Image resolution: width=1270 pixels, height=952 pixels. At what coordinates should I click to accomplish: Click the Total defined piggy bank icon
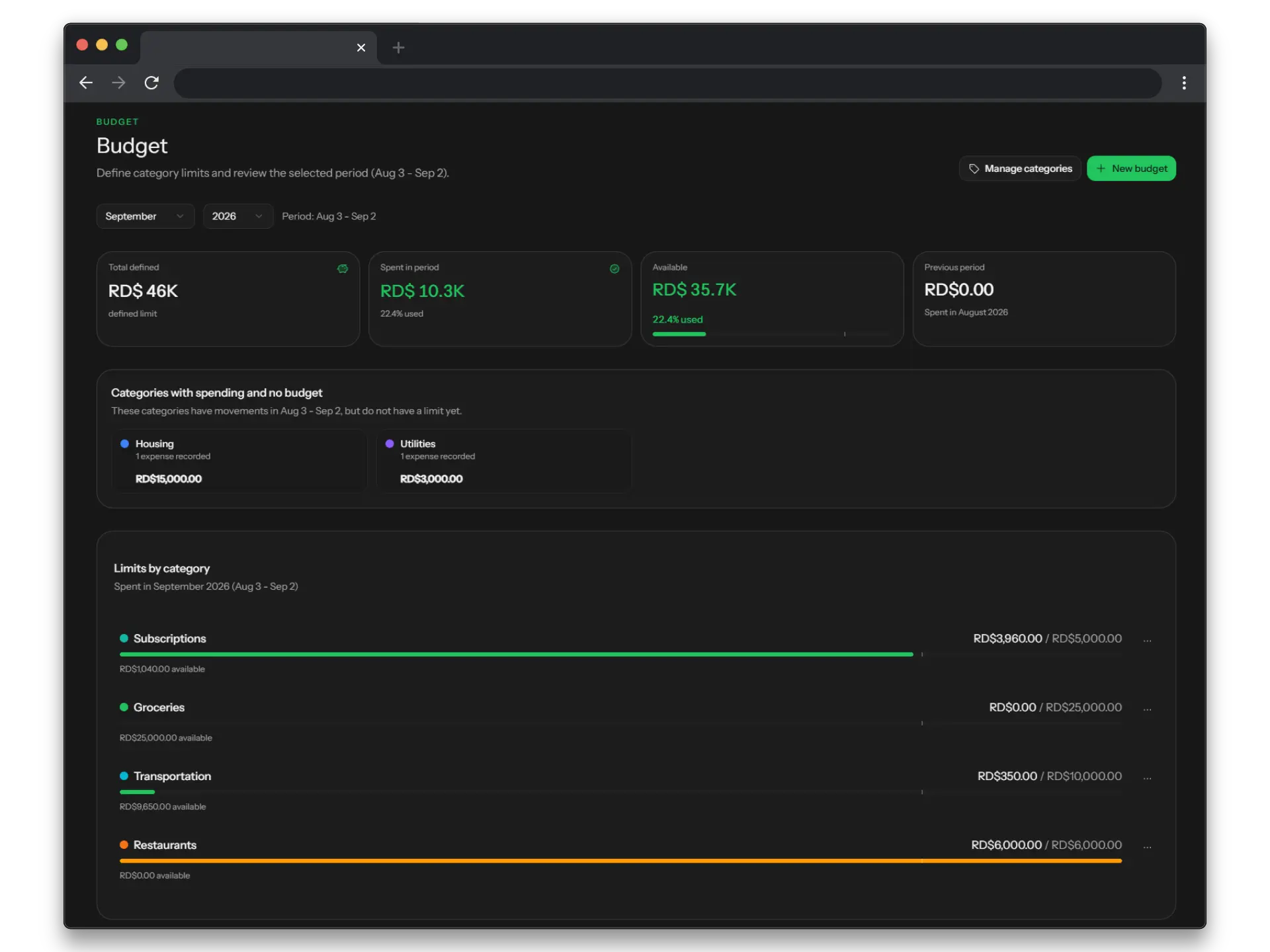click(343, 268)
